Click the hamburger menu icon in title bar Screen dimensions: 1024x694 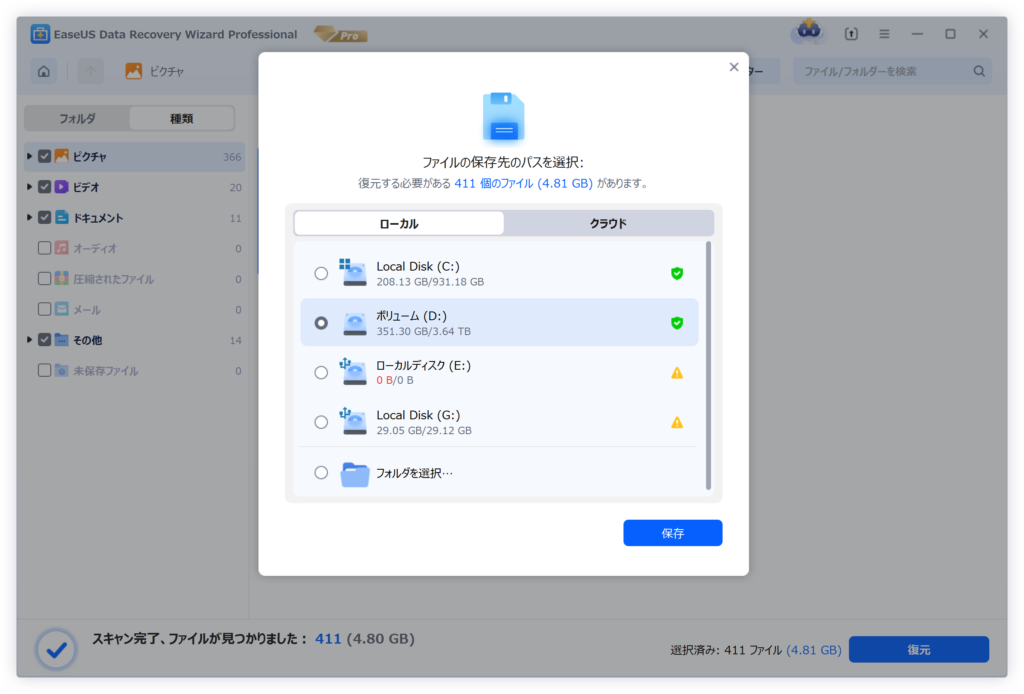tap(884, 34)
